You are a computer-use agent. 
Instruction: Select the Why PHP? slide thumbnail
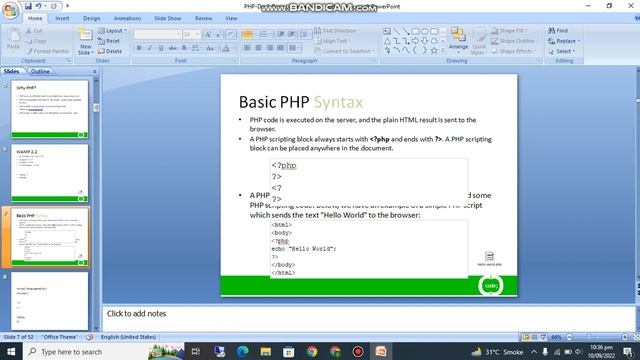coord(49,109)
